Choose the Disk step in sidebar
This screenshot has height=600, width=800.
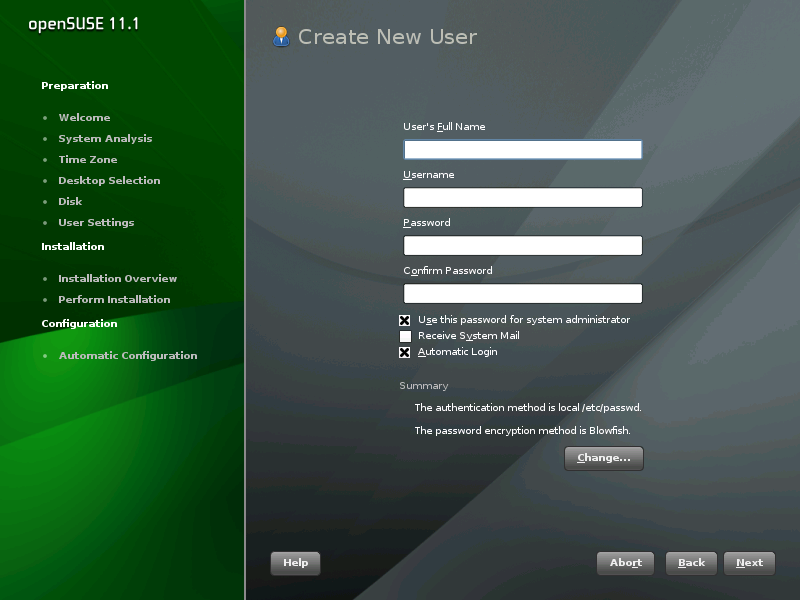tap(70, 202)
